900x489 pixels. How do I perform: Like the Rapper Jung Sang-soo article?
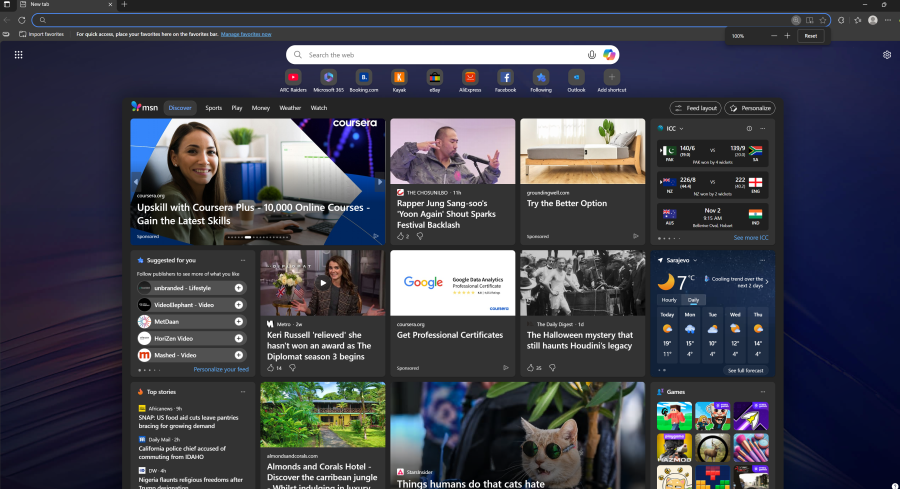pos(401,236)
